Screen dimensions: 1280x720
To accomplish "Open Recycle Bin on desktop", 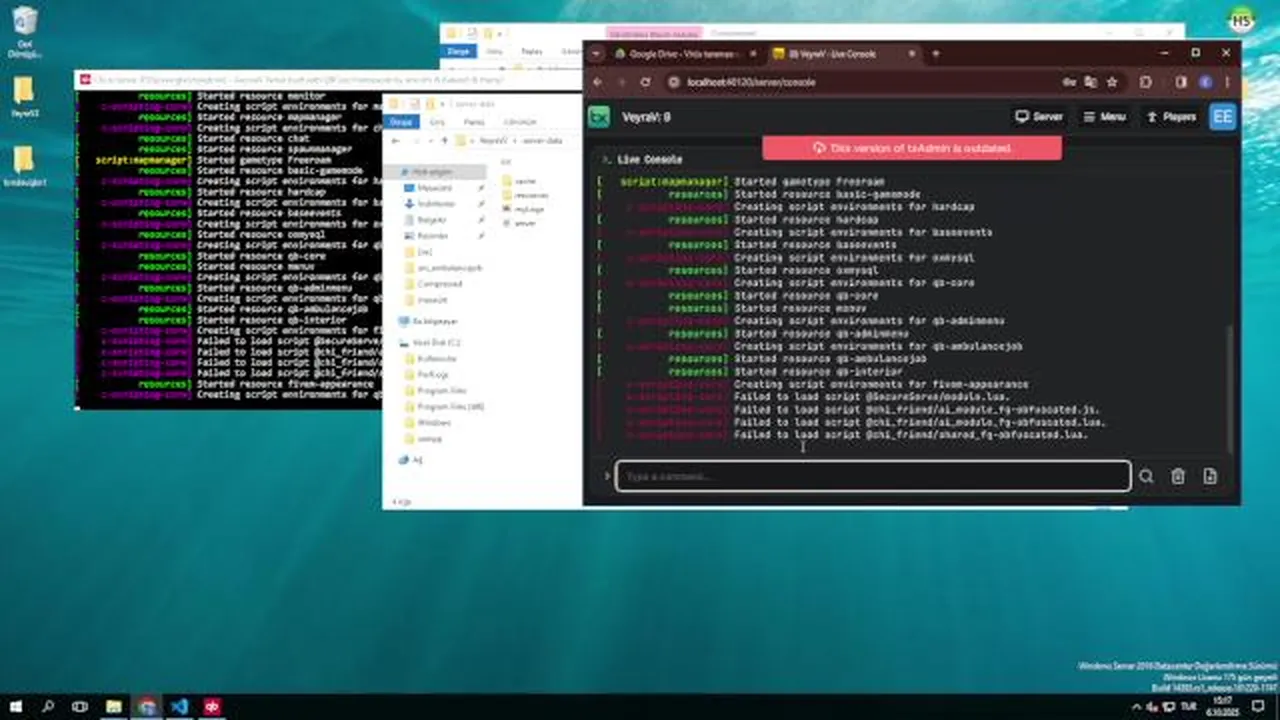I will (x=24, y=32).
